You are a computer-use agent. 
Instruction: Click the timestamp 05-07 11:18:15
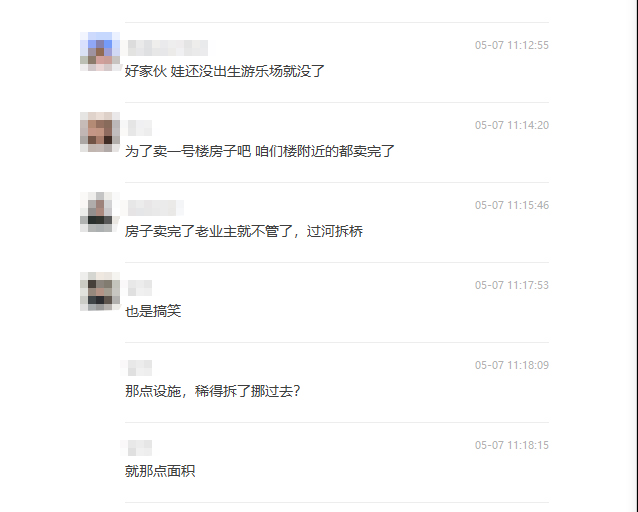tap(512, 445)
